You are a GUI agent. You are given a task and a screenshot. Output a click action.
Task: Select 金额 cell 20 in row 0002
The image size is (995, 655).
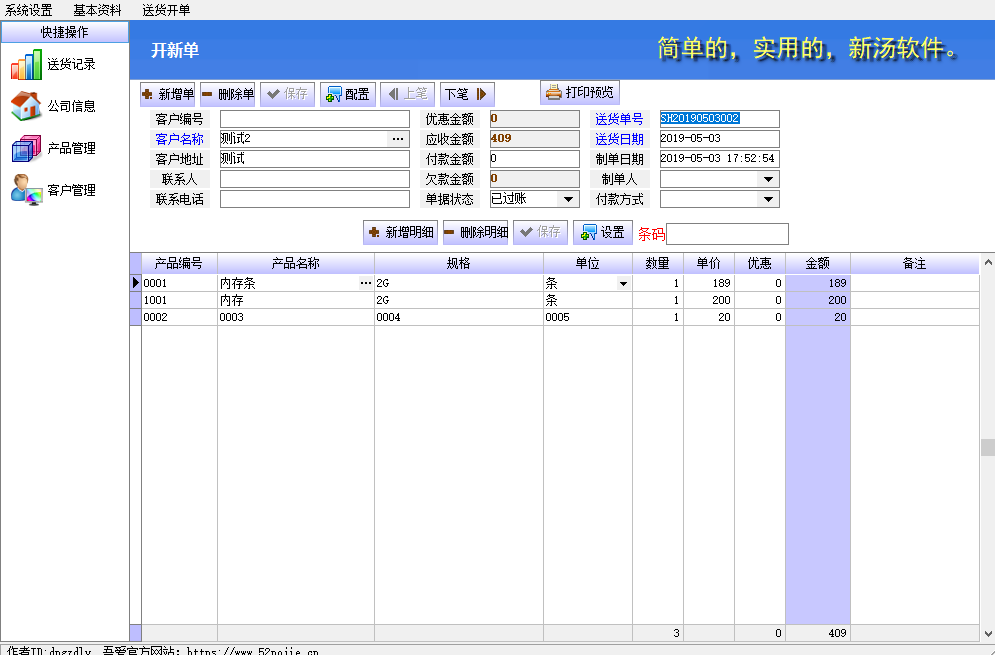tap(818, 317)
